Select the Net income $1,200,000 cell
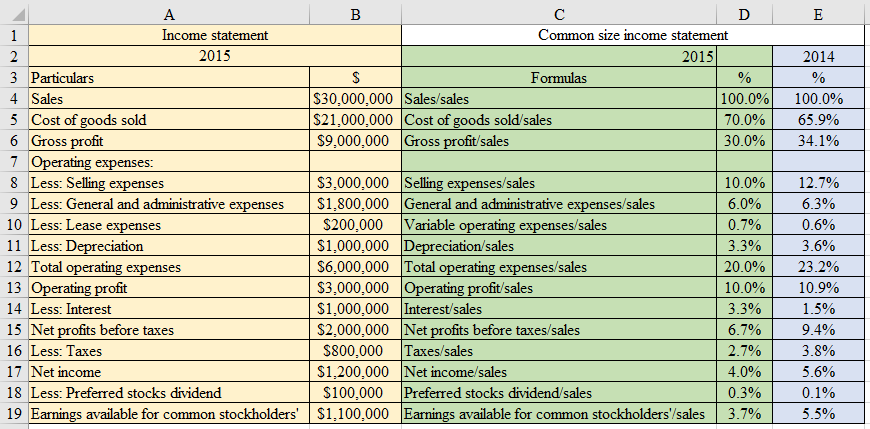 coord(356,372)
